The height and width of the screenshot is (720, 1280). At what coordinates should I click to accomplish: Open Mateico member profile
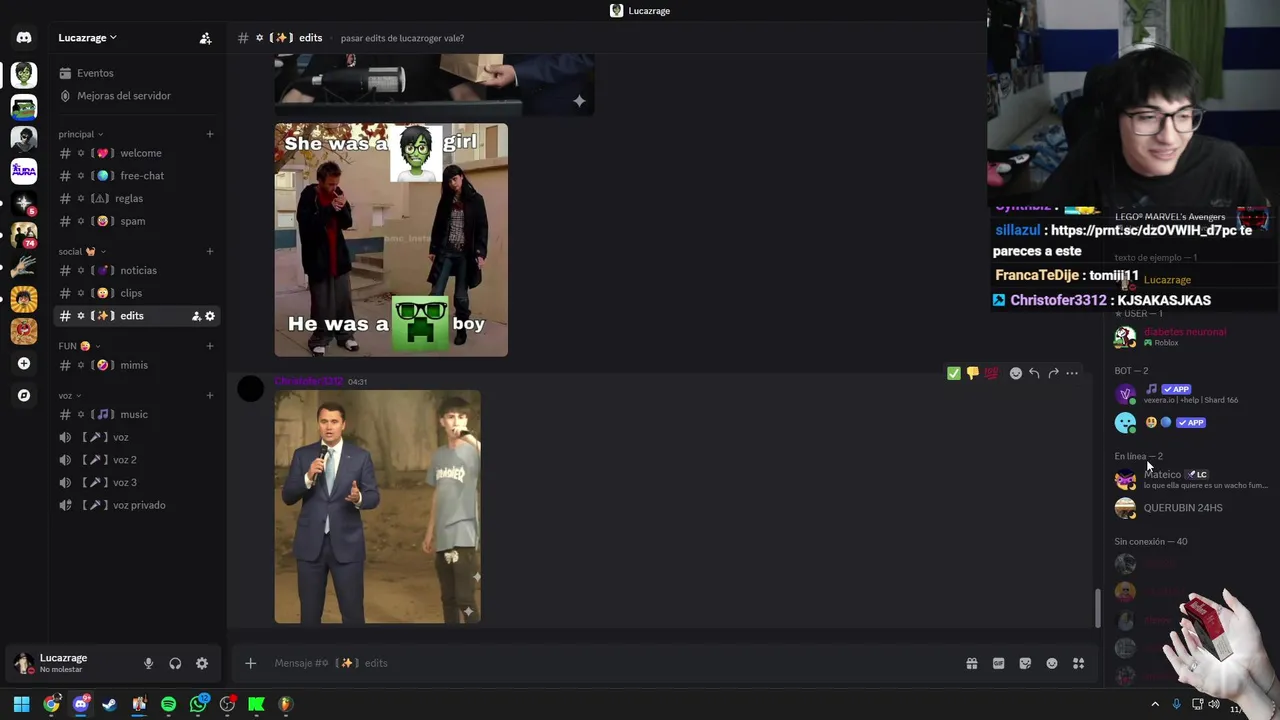click(x=1190, y=479)
